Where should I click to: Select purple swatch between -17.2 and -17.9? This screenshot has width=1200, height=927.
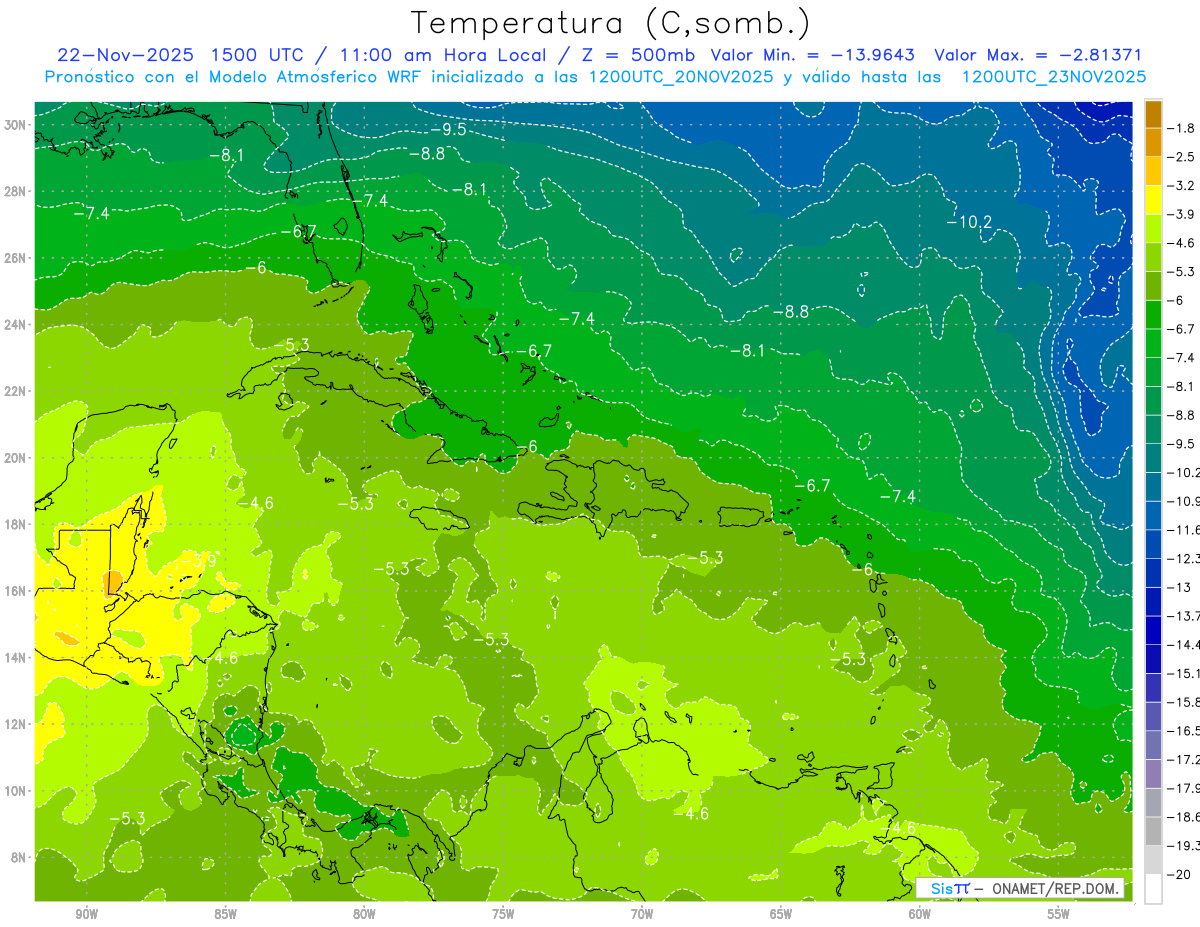pos(1153,774)
